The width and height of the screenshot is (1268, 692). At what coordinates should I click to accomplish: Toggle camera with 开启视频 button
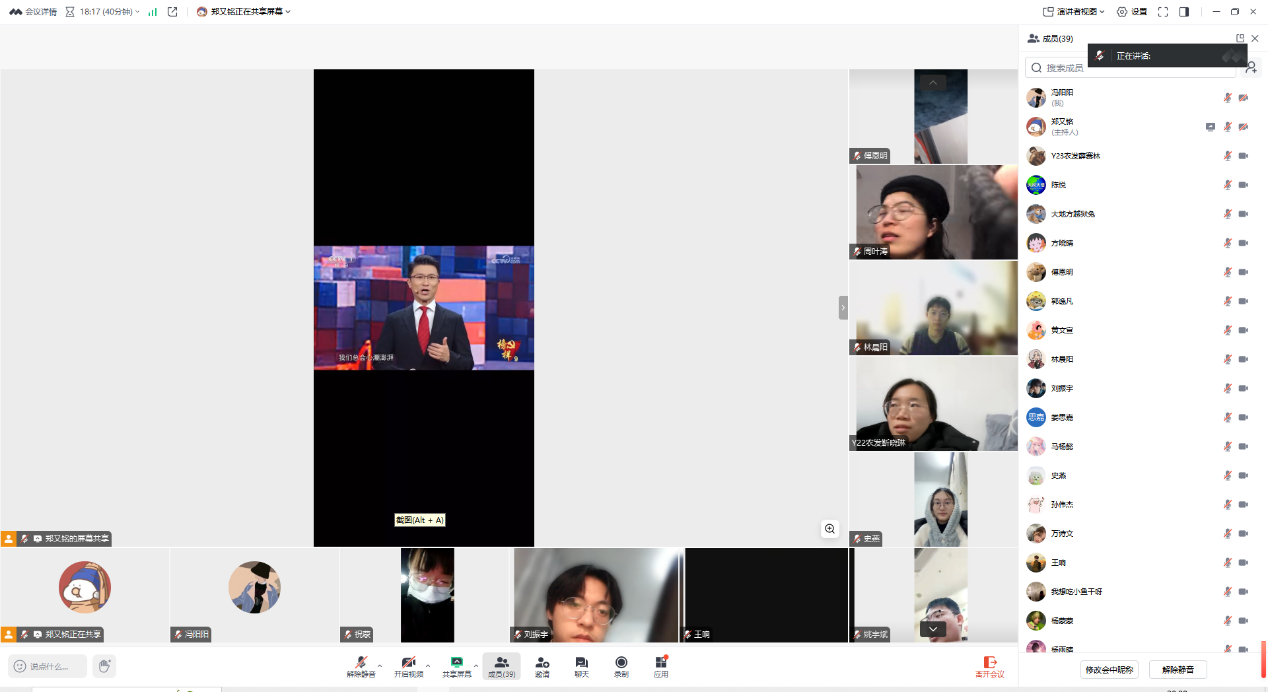click(x=408, y=666)
